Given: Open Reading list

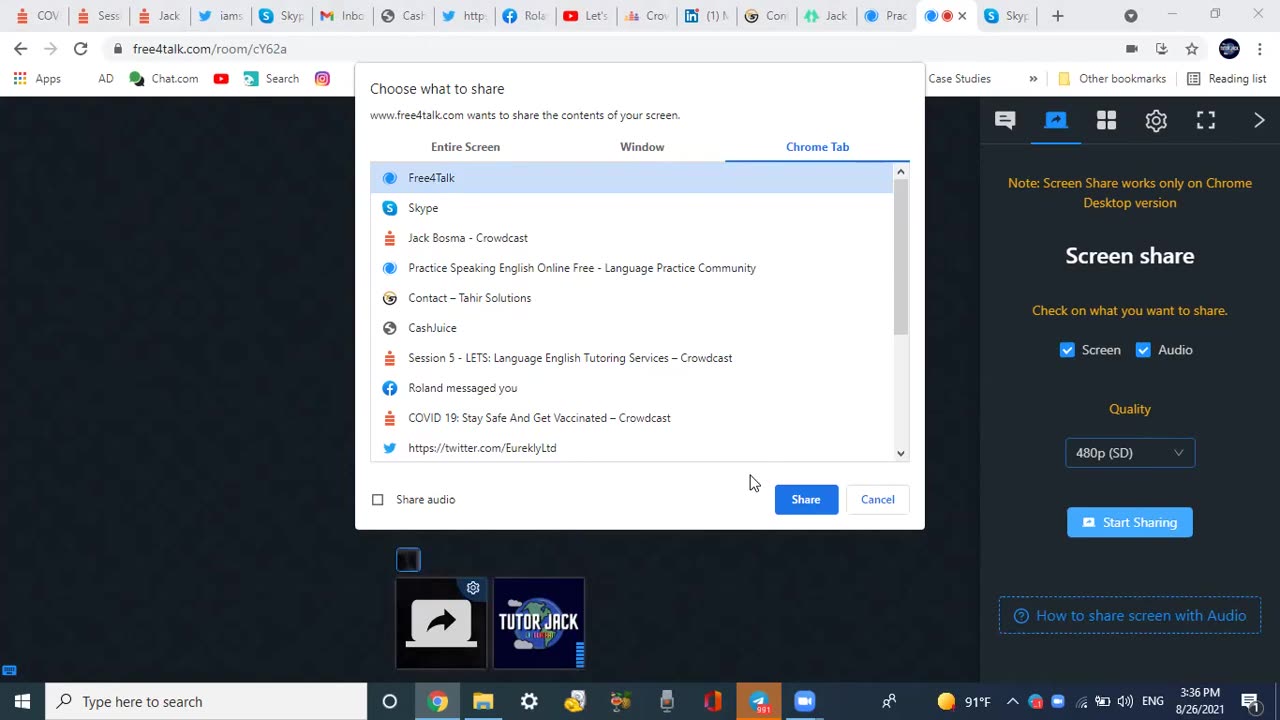Looking at the screenshot, I should pos(1226,79).
